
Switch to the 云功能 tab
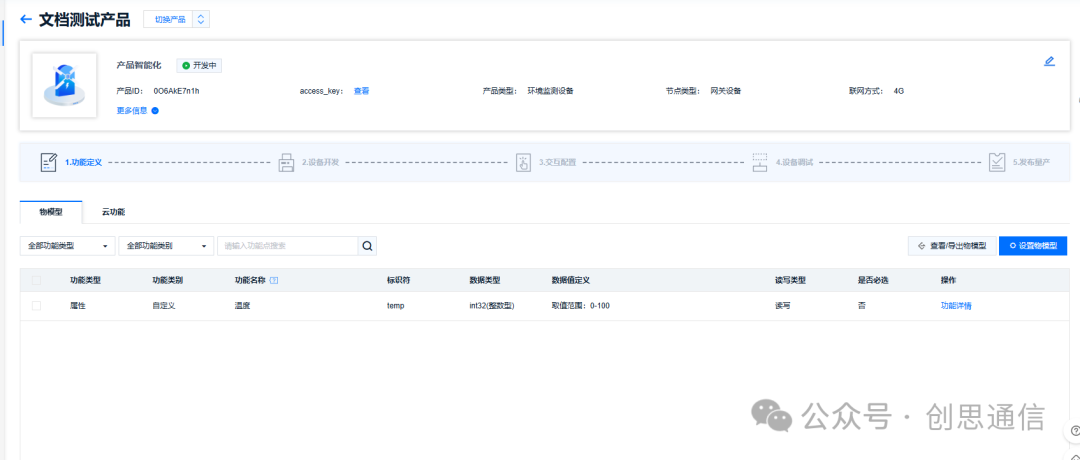click(114, 212)
